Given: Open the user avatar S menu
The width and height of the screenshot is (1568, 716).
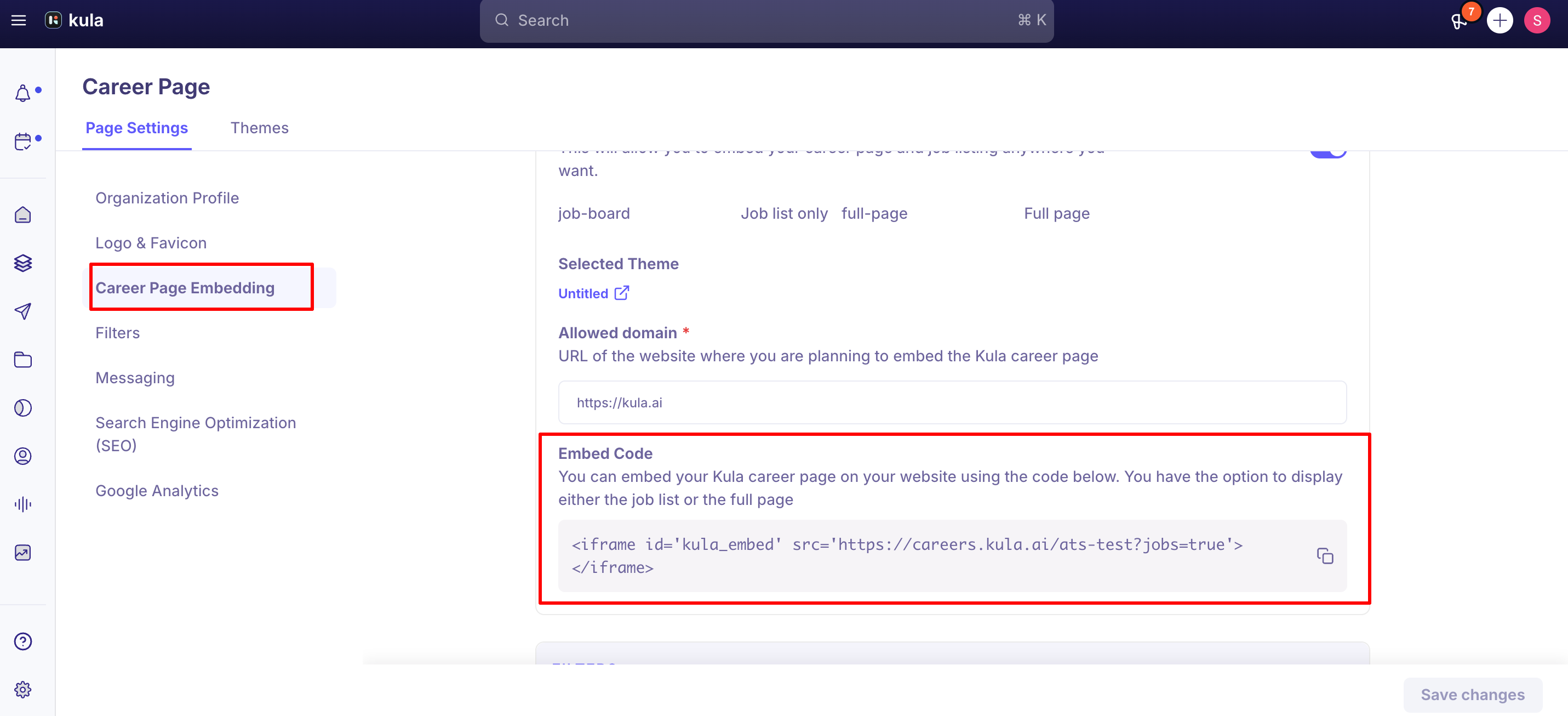Looking at the screenshot, I should click(x=1537, y=21).
